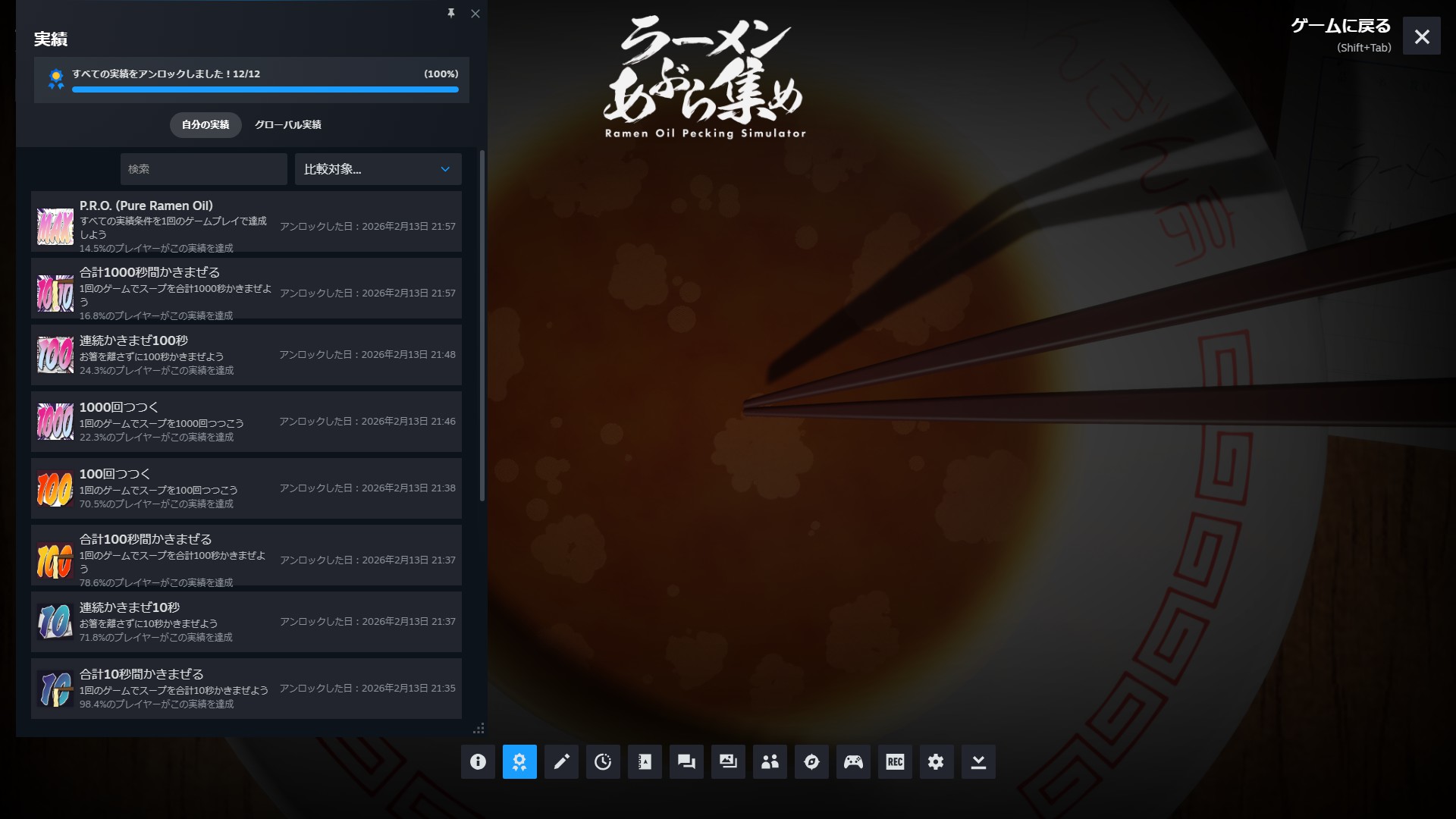Toggle the highlighted achievements overlay button

[519, 761]
